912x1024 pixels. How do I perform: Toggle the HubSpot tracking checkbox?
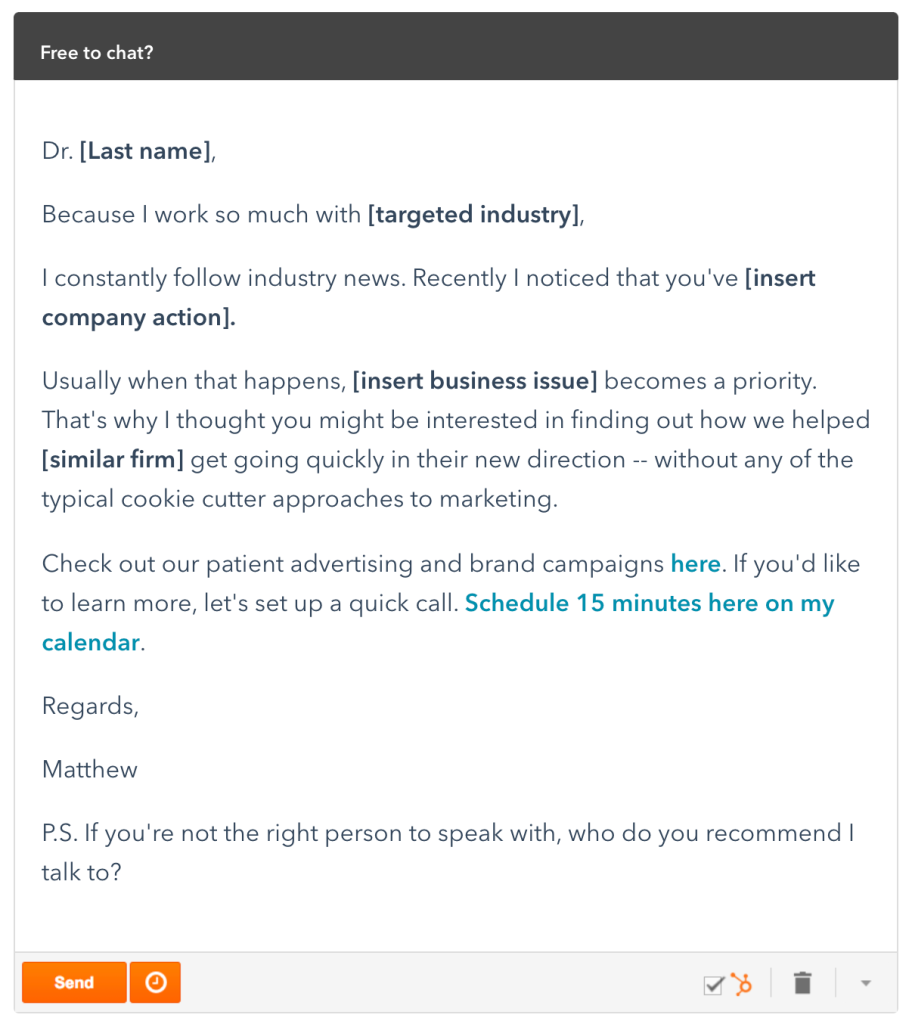tap(713, 985)
